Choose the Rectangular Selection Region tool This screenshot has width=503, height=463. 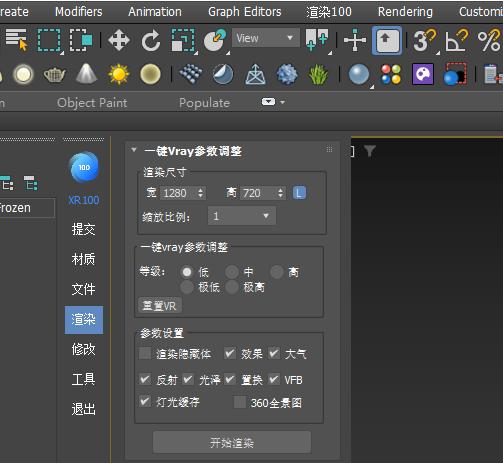tap(49, 40)
